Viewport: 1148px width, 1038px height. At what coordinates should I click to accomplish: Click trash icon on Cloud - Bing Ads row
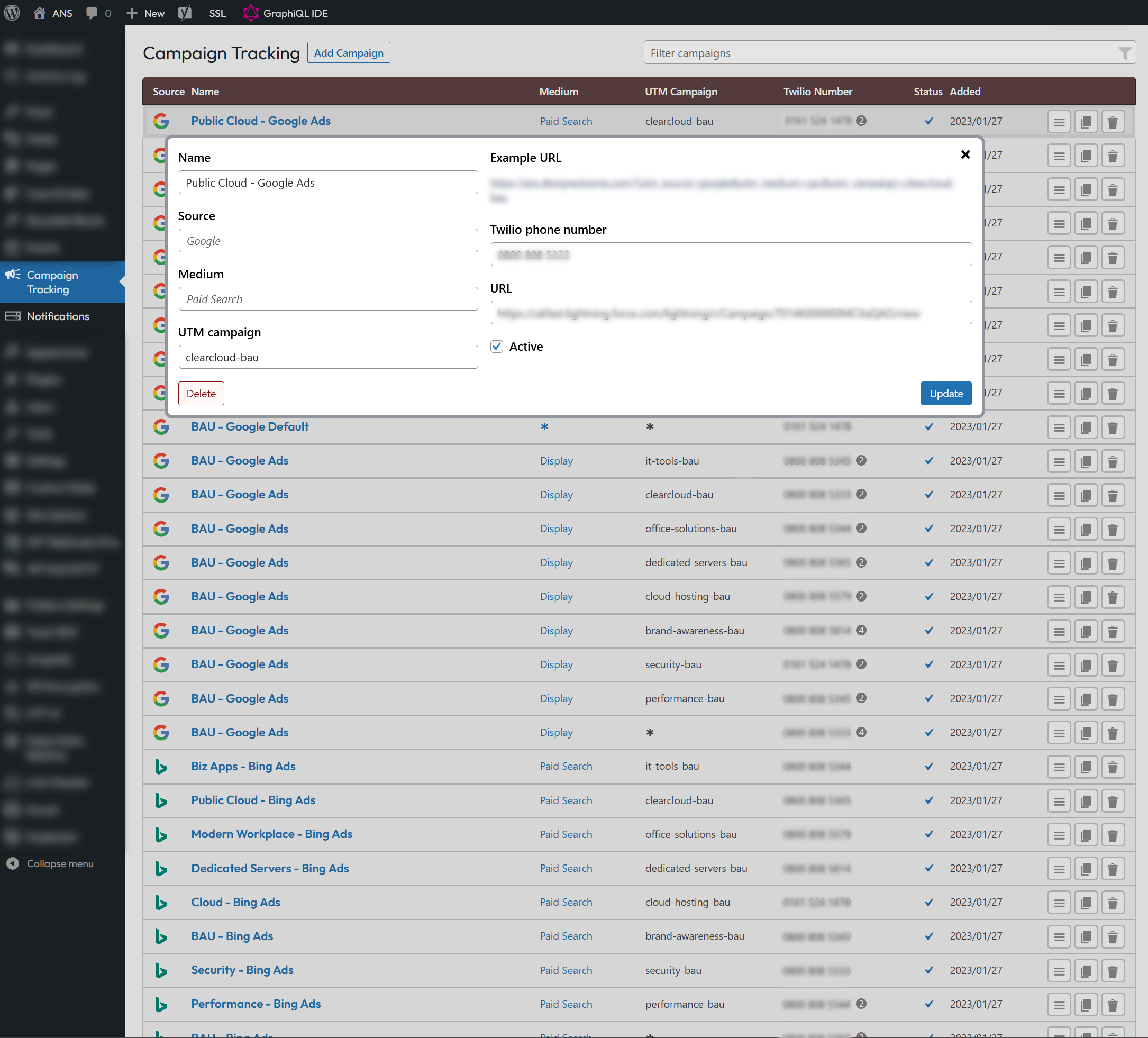click(1112, 903)
